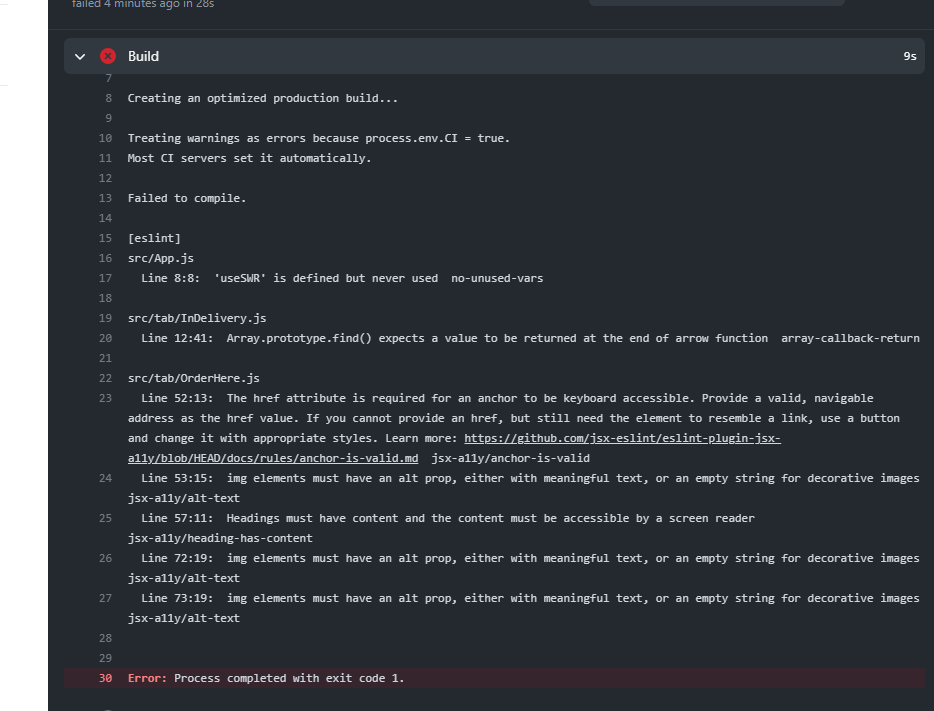934x711 pixels.
Task: Click 'jsx-a11y/heading-has-content' rule name
Action: click(x=220, y=538)
